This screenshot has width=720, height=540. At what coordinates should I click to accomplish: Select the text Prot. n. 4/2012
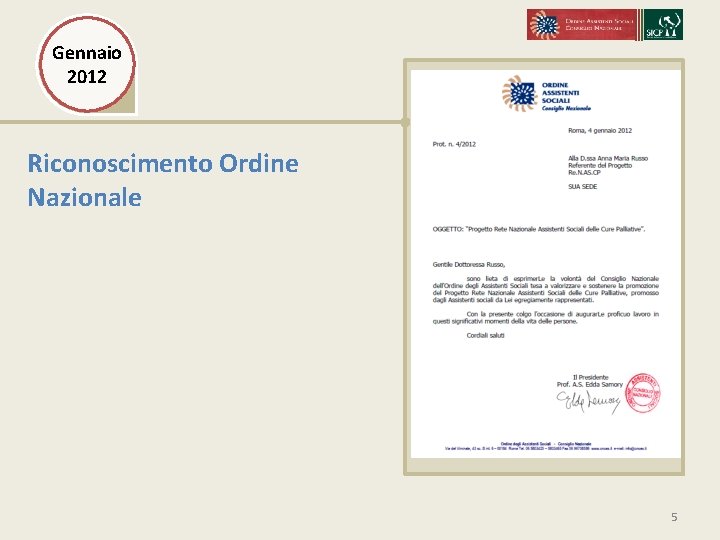coord(454,144)
